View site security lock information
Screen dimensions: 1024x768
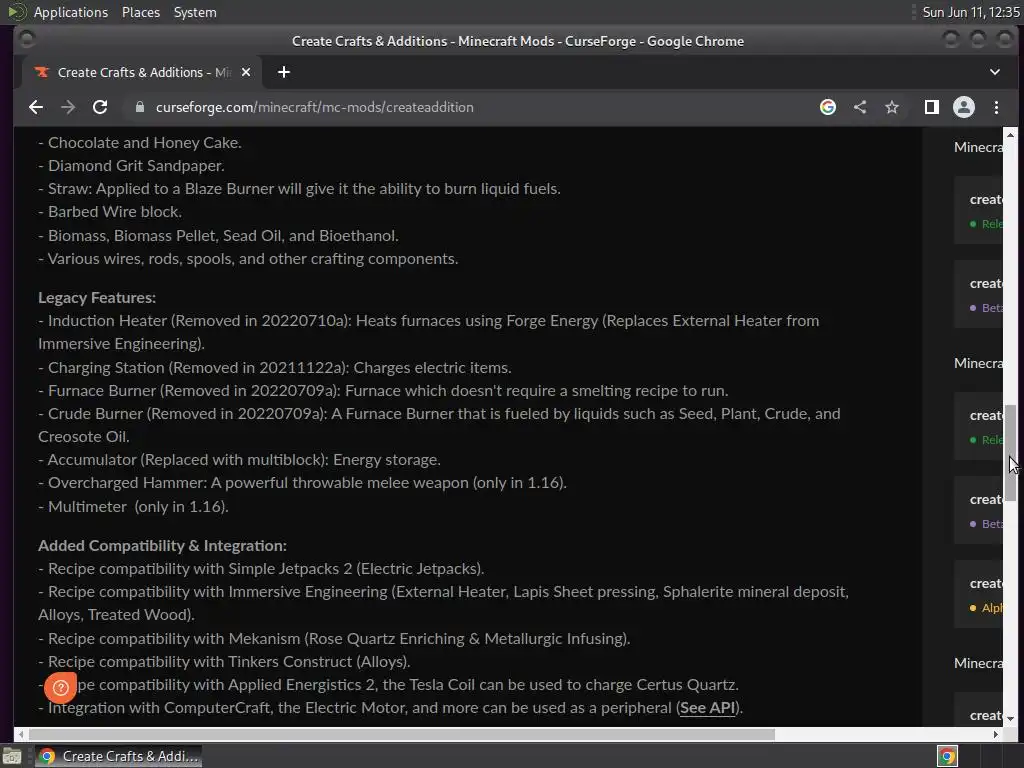(139, 107)
